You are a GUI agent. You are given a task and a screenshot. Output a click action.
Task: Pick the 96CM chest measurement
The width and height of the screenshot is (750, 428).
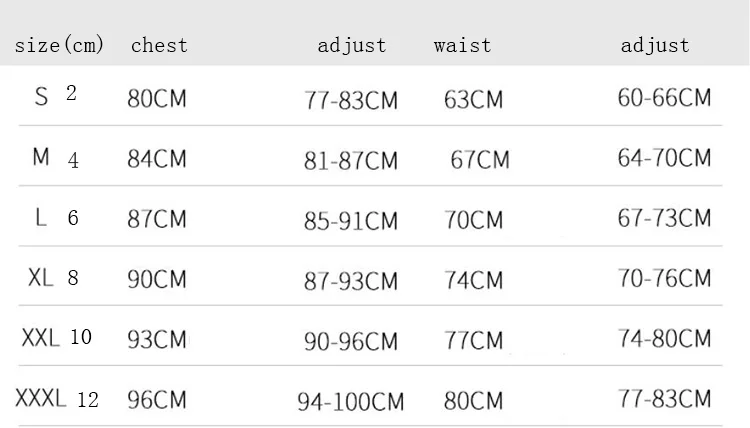pos(157,401)
